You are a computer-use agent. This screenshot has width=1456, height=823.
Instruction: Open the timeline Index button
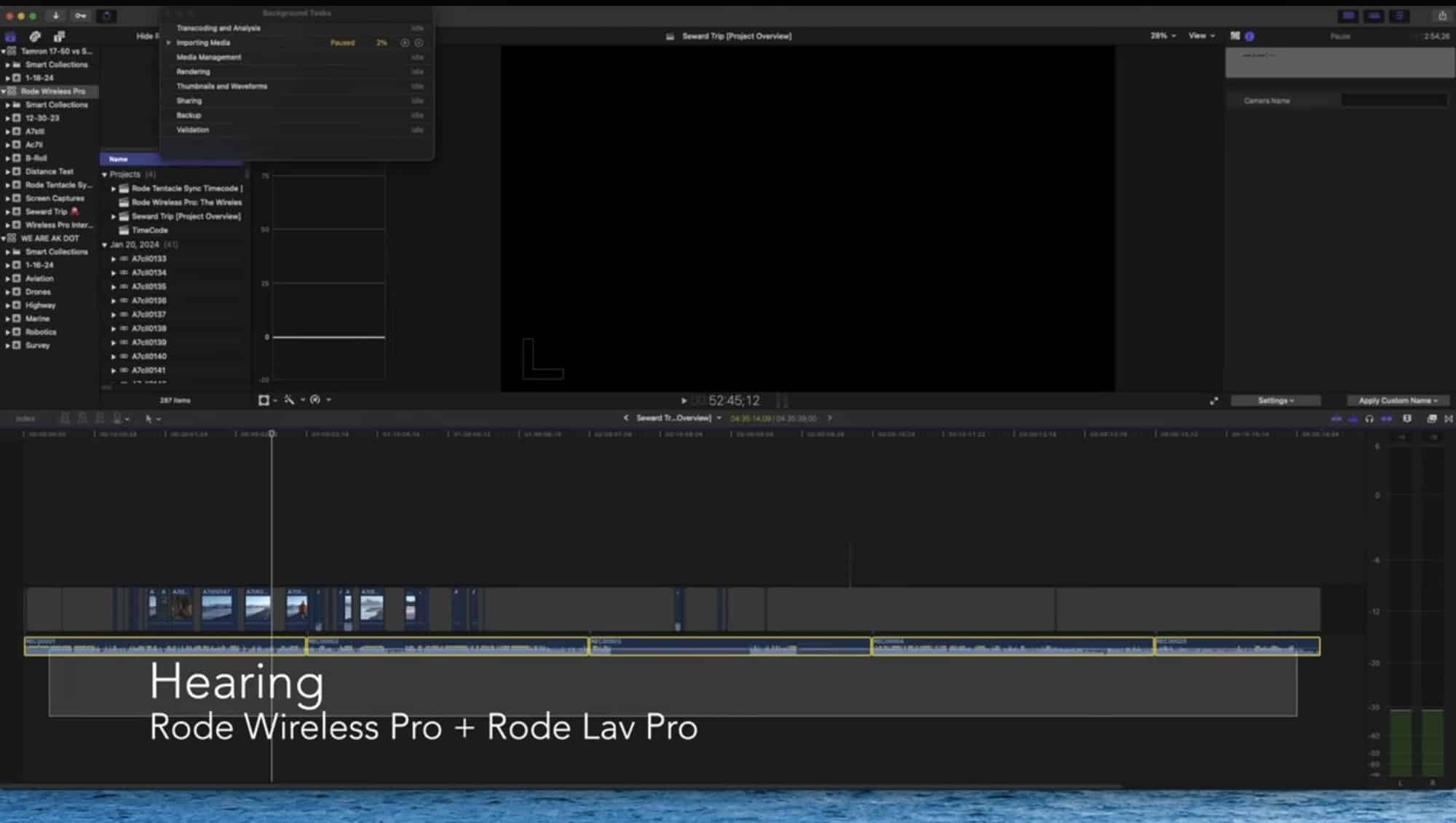coord(25,419)
